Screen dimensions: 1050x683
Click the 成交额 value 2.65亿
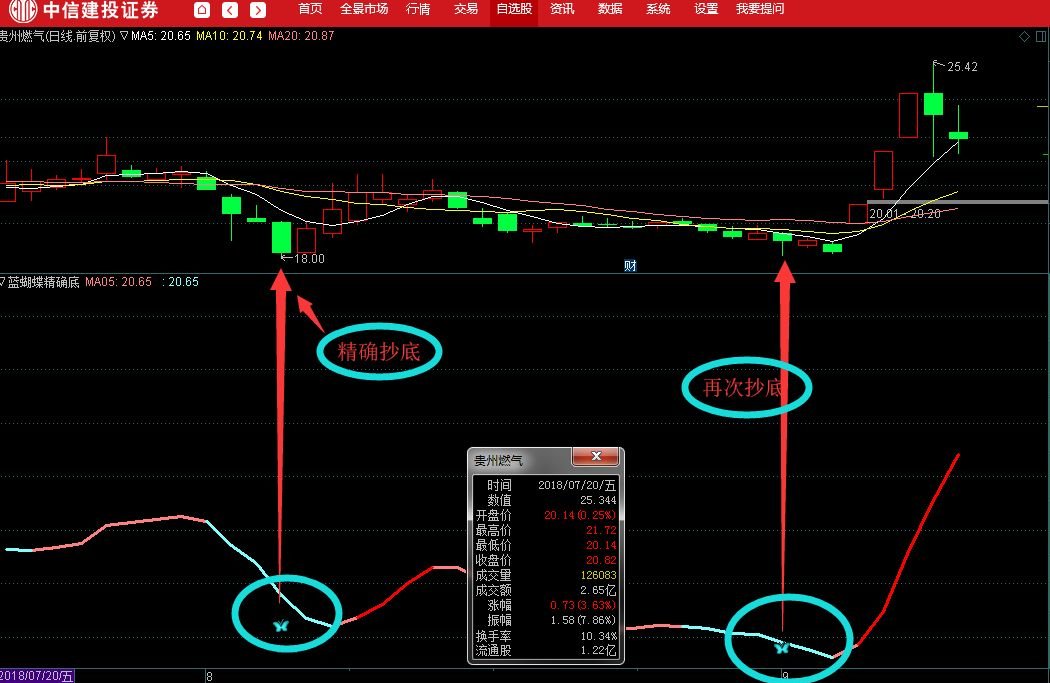click(x=598, y=590)
